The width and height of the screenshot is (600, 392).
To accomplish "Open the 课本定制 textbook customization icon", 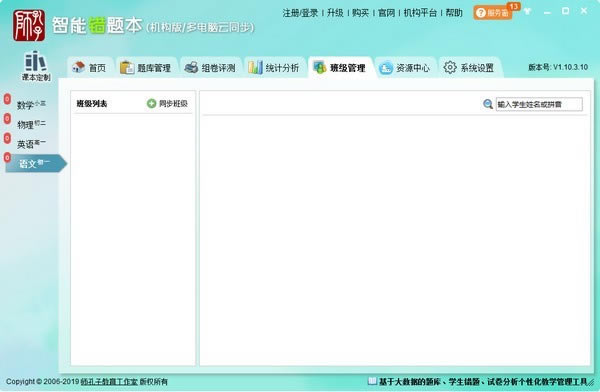I will [36, 66].
